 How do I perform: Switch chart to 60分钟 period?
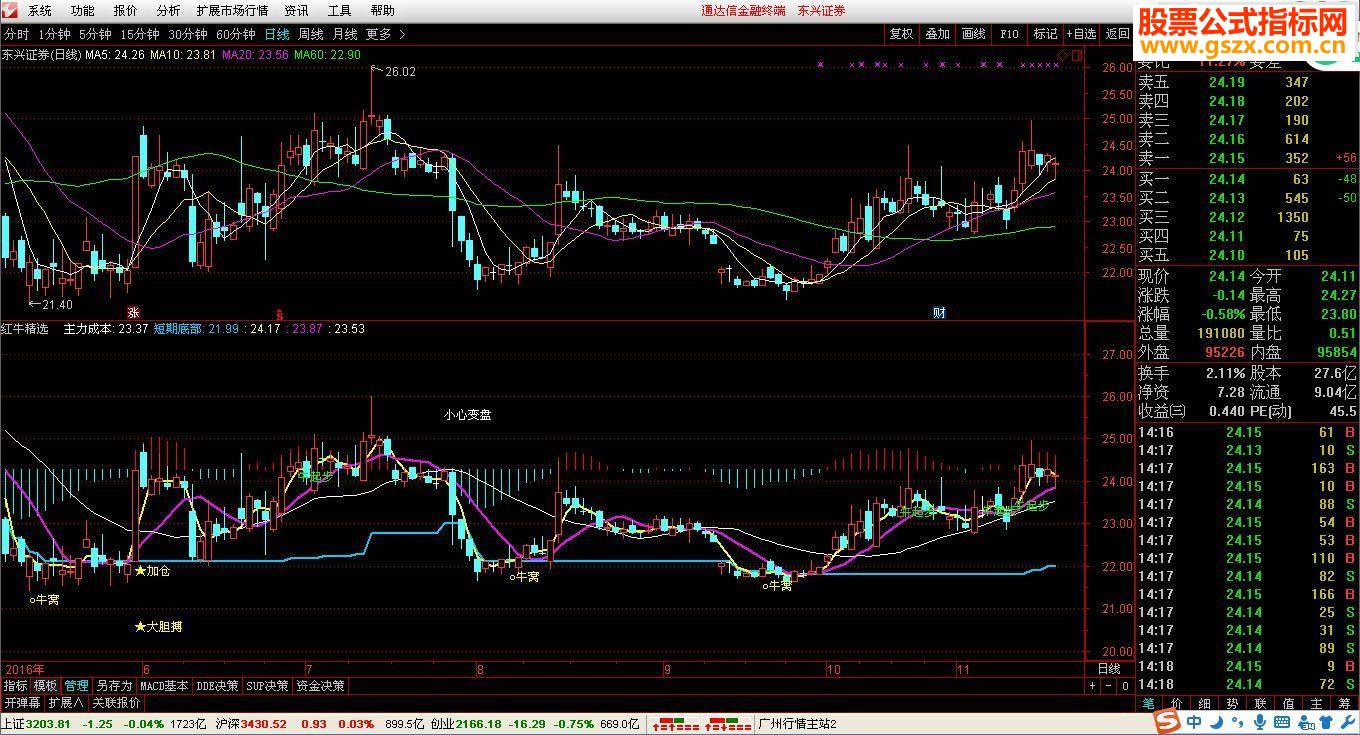point(236,33)
